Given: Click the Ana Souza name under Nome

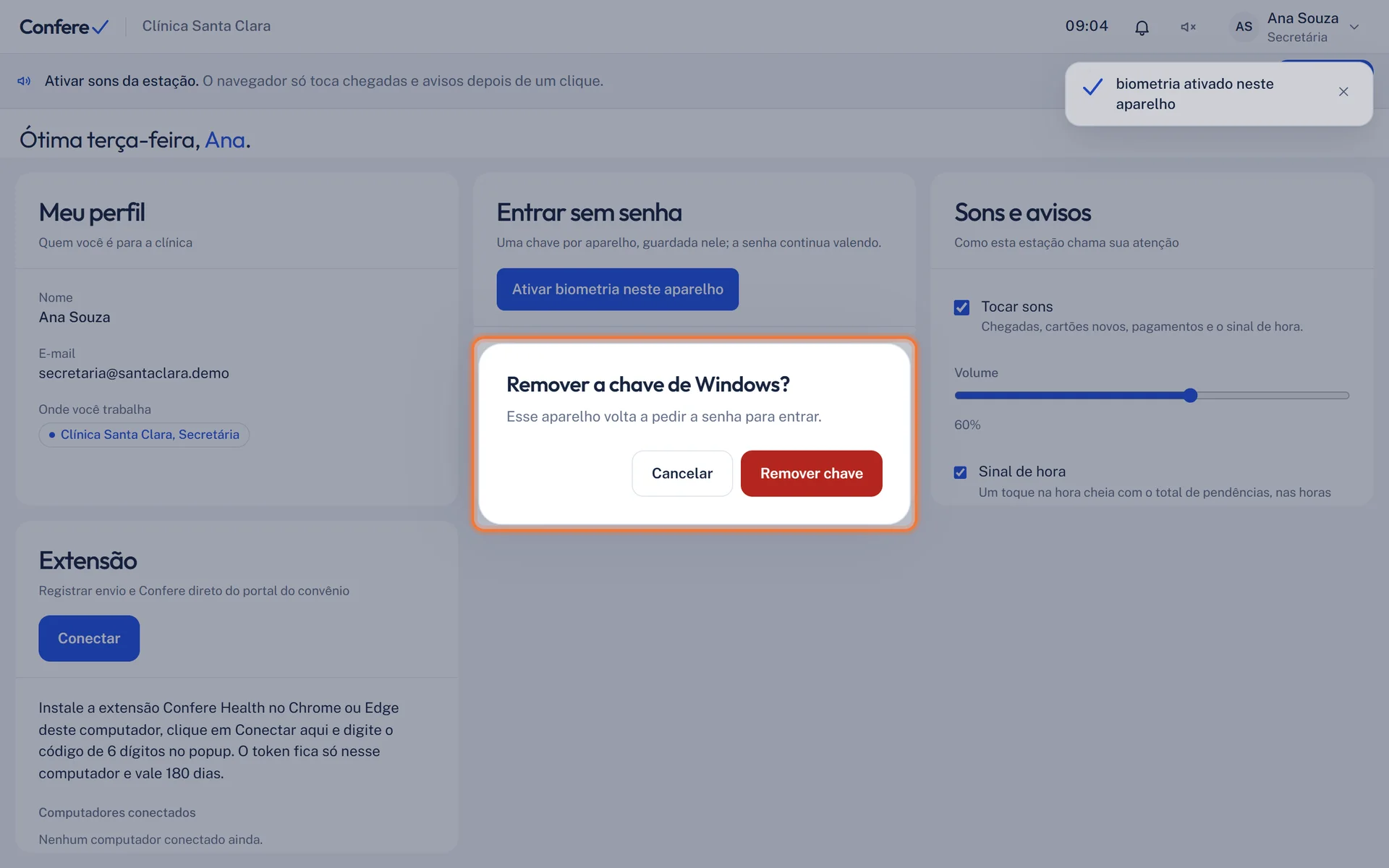Looking at the screenshot, I should click(x=75, y=318).
